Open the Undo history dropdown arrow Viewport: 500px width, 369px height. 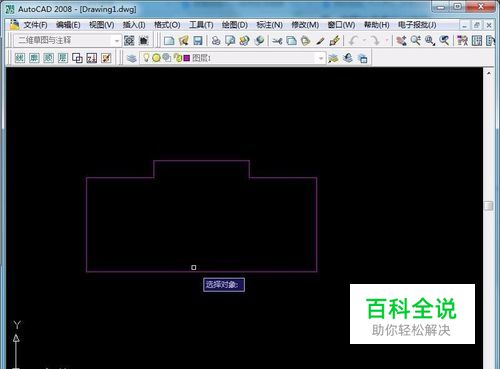tap(364, 41)
